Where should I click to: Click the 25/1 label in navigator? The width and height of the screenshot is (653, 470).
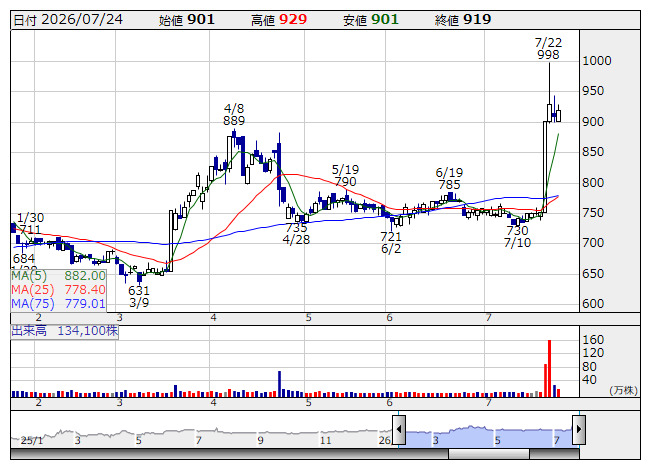click(x=32, y=440)
